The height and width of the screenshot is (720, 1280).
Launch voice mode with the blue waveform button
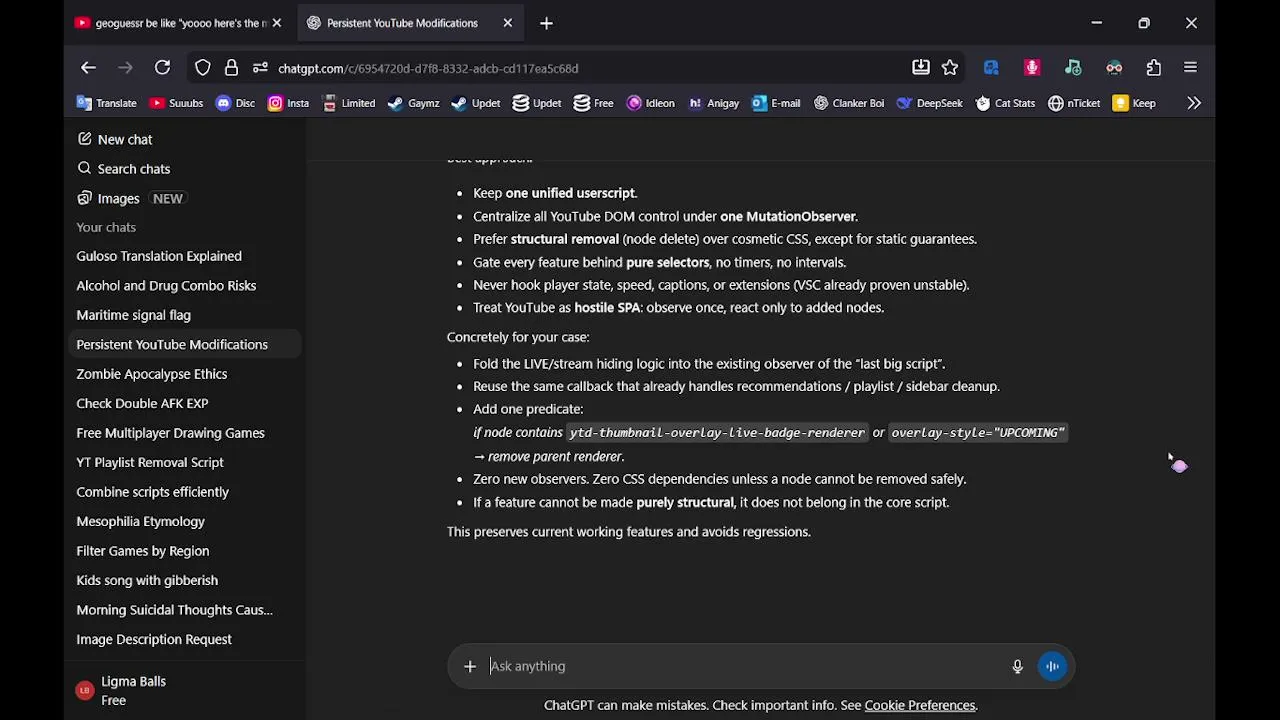coord(1052,666)
